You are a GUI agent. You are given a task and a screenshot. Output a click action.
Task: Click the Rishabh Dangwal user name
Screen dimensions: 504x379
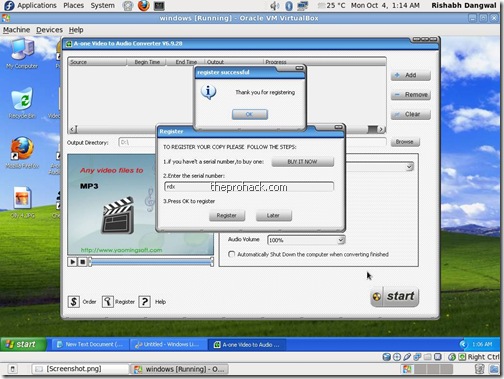pos(464,5)
